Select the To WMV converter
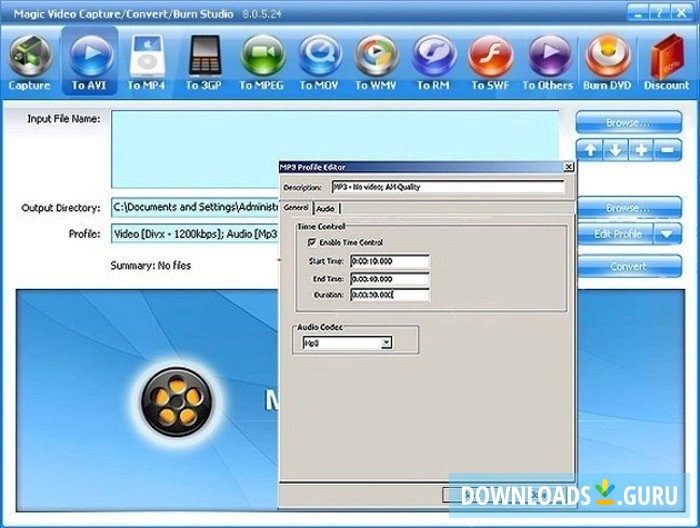The width and height of the screenshot is (700, 528). [x=375, y=62]
